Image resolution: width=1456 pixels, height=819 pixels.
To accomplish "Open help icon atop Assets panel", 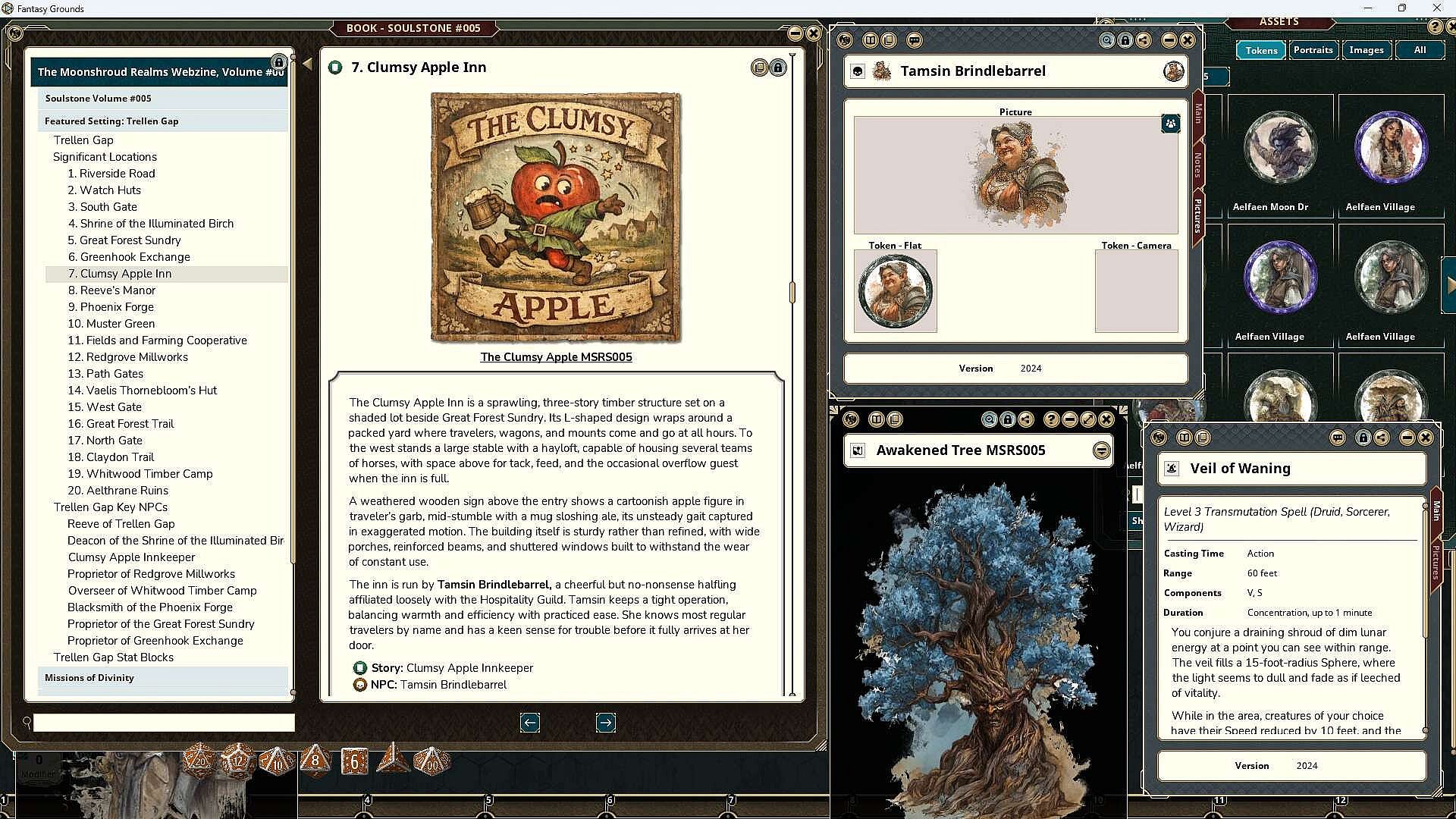I will (x=1434, y=27).
